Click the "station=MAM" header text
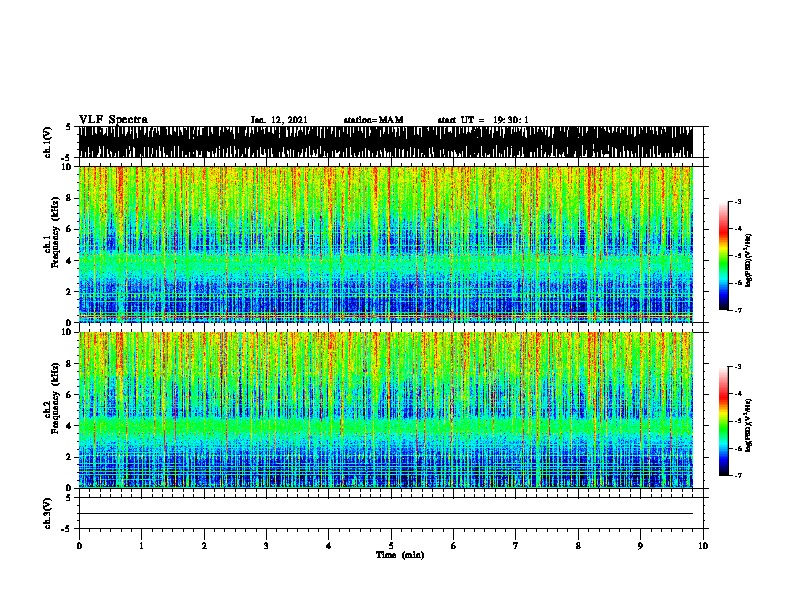 (373, 120)
